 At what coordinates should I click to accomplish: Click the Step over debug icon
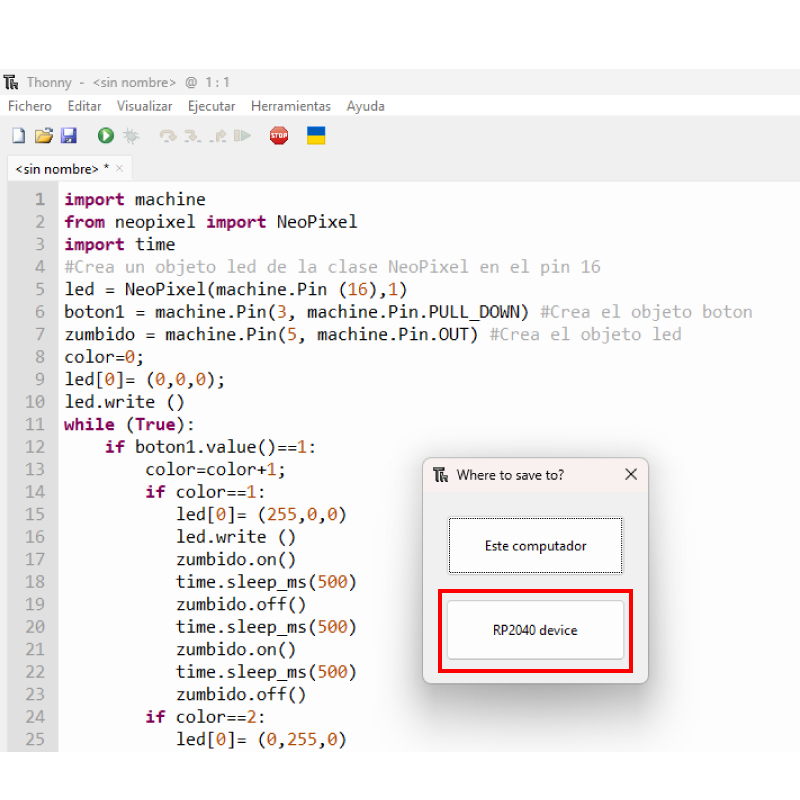[x=168, y=136]
